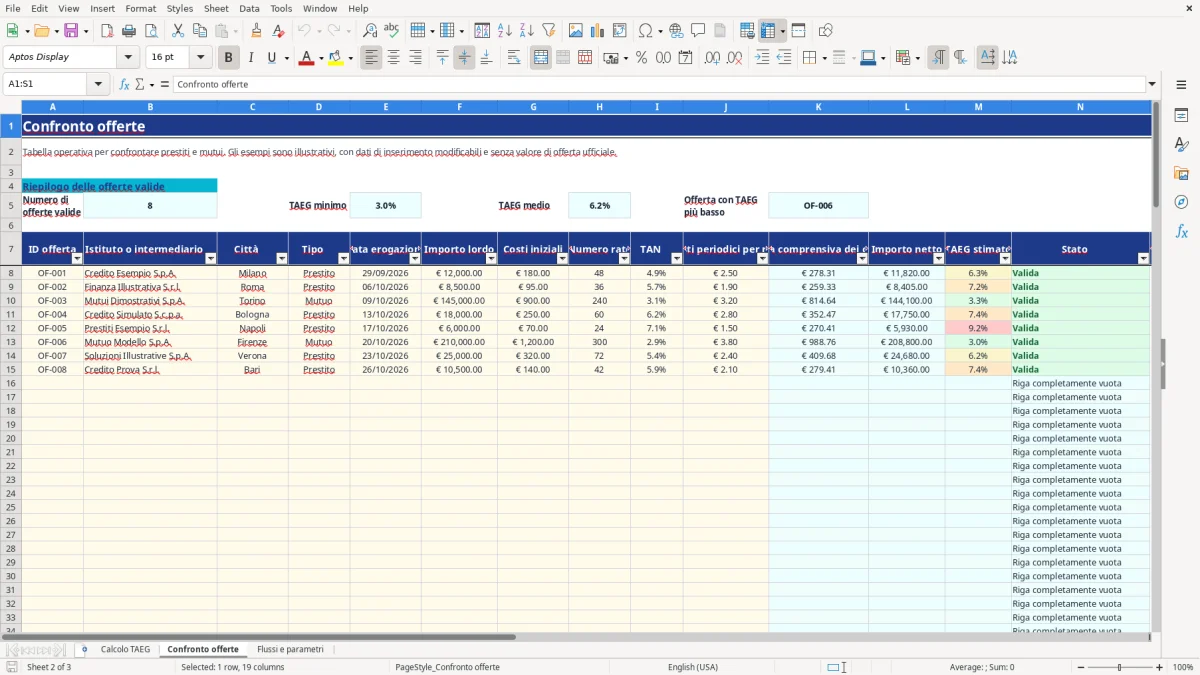Insert an image using the picture icon
1200x675 pixels.
(x=576, y=31)
